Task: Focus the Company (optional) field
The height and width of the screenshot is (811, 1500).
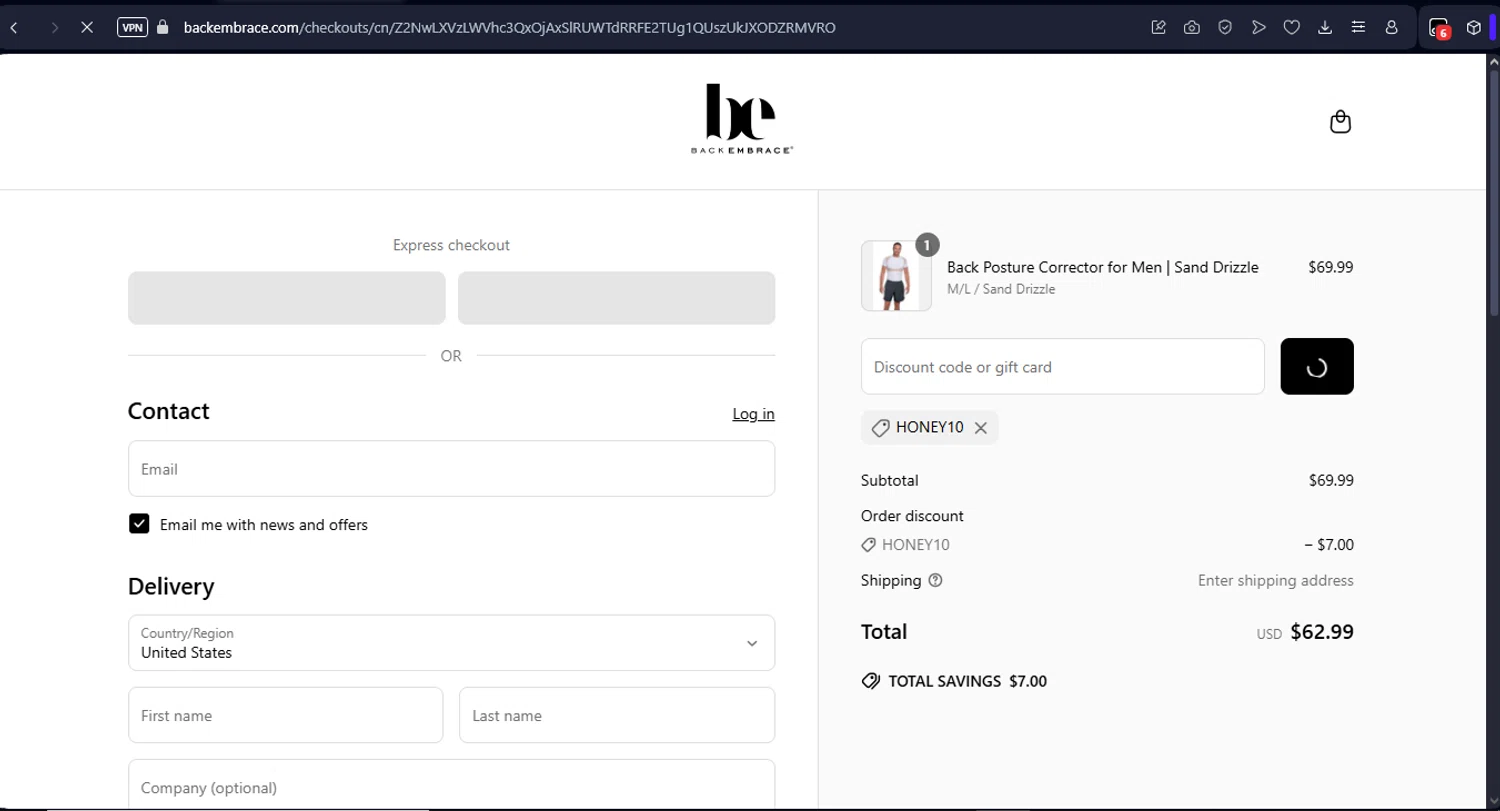Action: point(451,785)
